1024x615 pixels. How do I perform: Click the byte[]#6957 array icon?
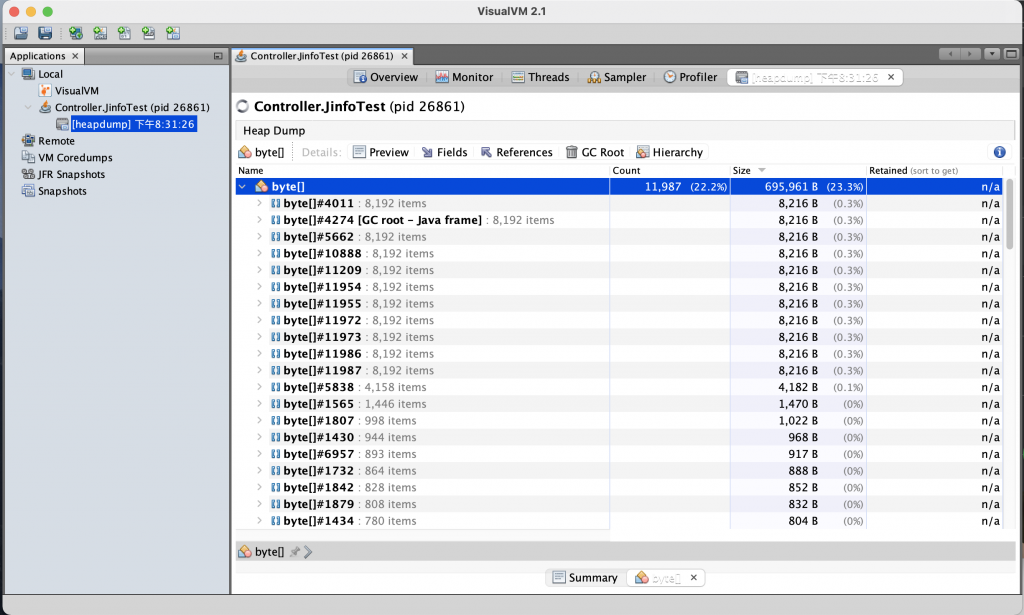276,454
